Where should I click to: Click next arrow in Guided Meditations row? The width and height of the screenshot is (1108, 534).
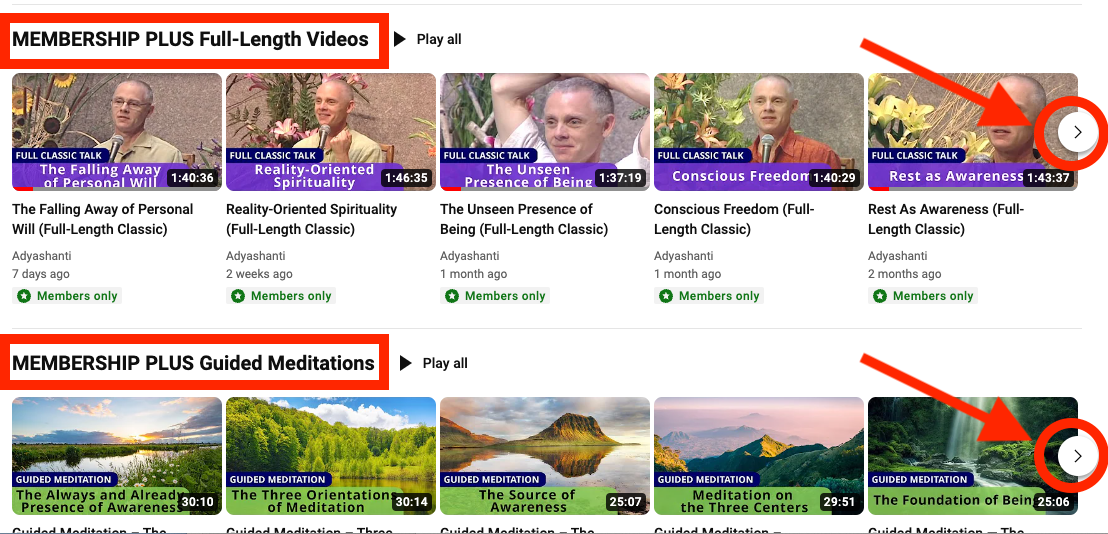[x=1078, y=456]
